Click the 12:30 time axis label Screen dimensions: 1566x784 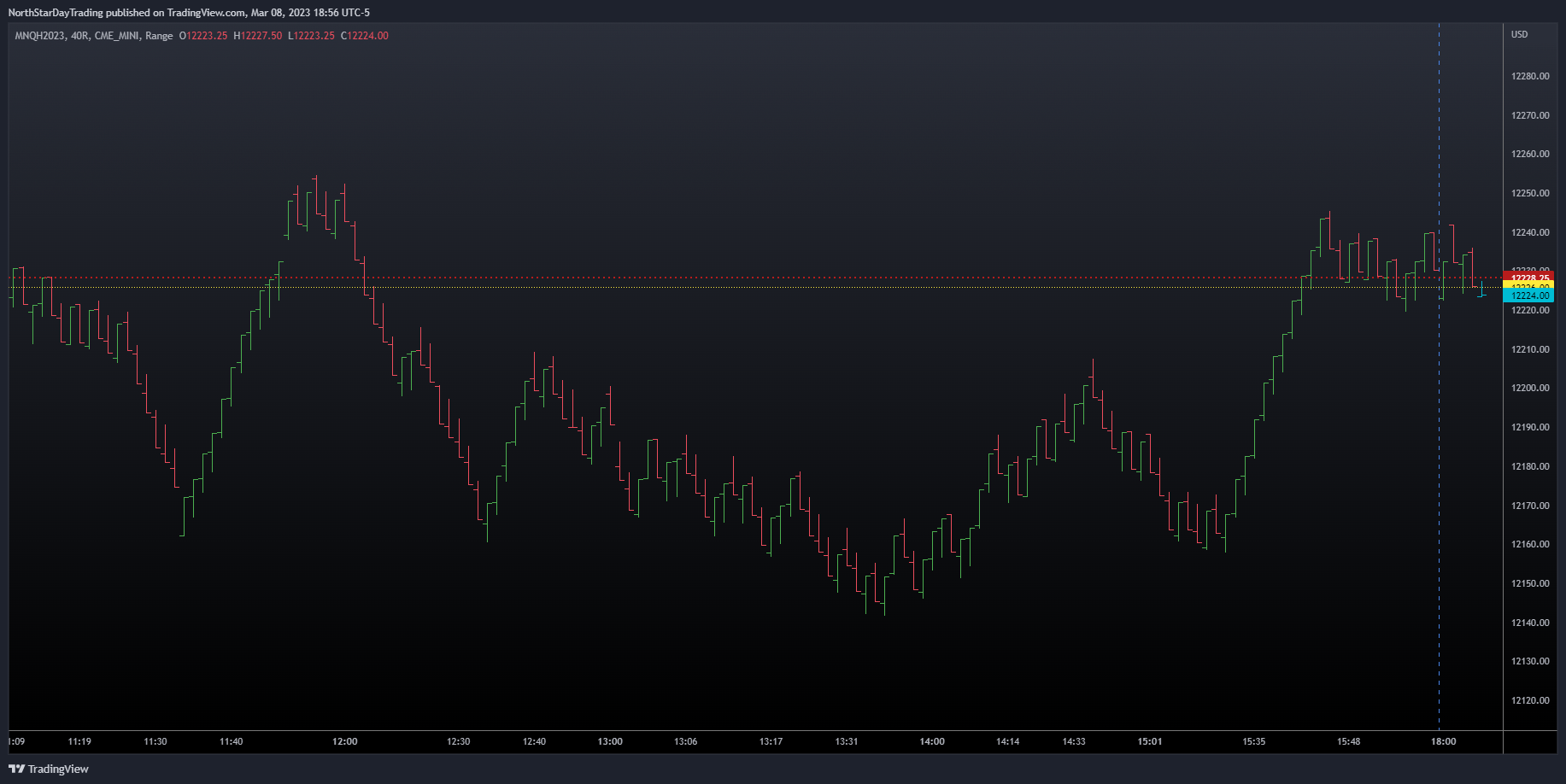(459, 741)
